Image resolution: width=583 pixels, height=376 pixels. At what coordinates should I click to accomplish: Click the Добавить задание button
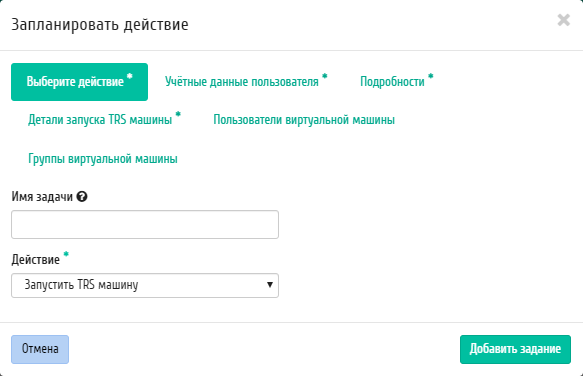point(515,349)
